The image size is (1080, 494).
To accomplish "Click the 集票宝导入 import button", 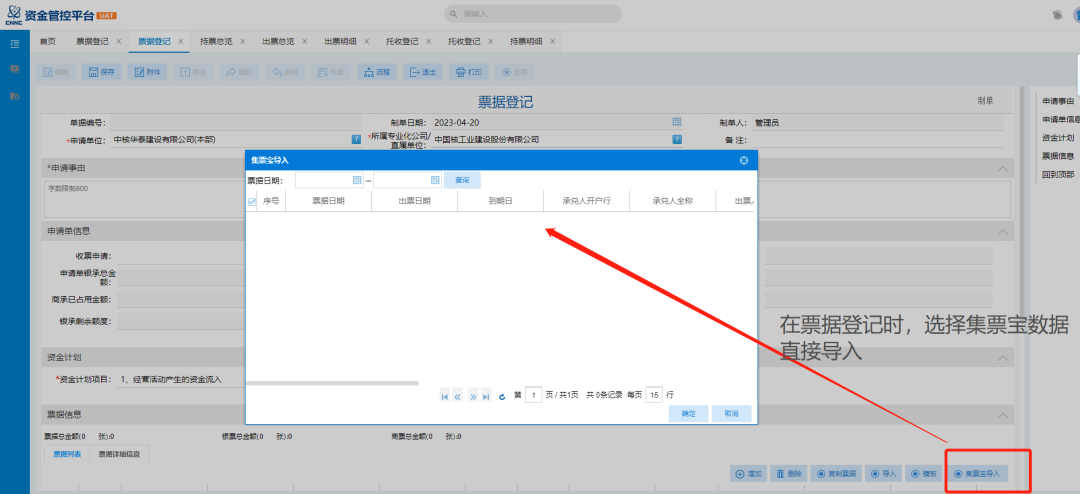I will 976,473.
